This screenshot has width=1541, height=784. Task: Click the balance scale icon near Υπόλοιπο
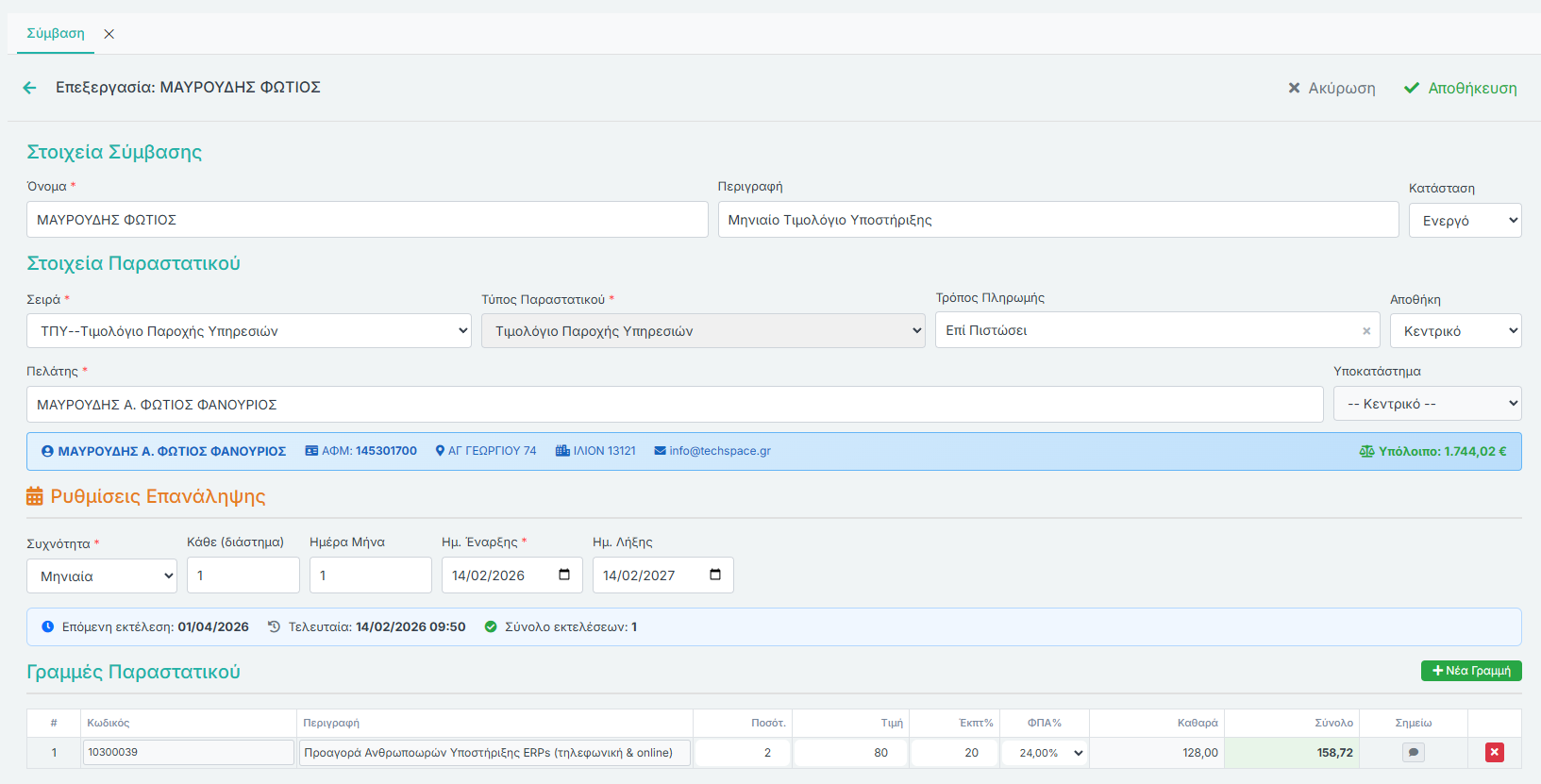click(x=1365, y=452)
